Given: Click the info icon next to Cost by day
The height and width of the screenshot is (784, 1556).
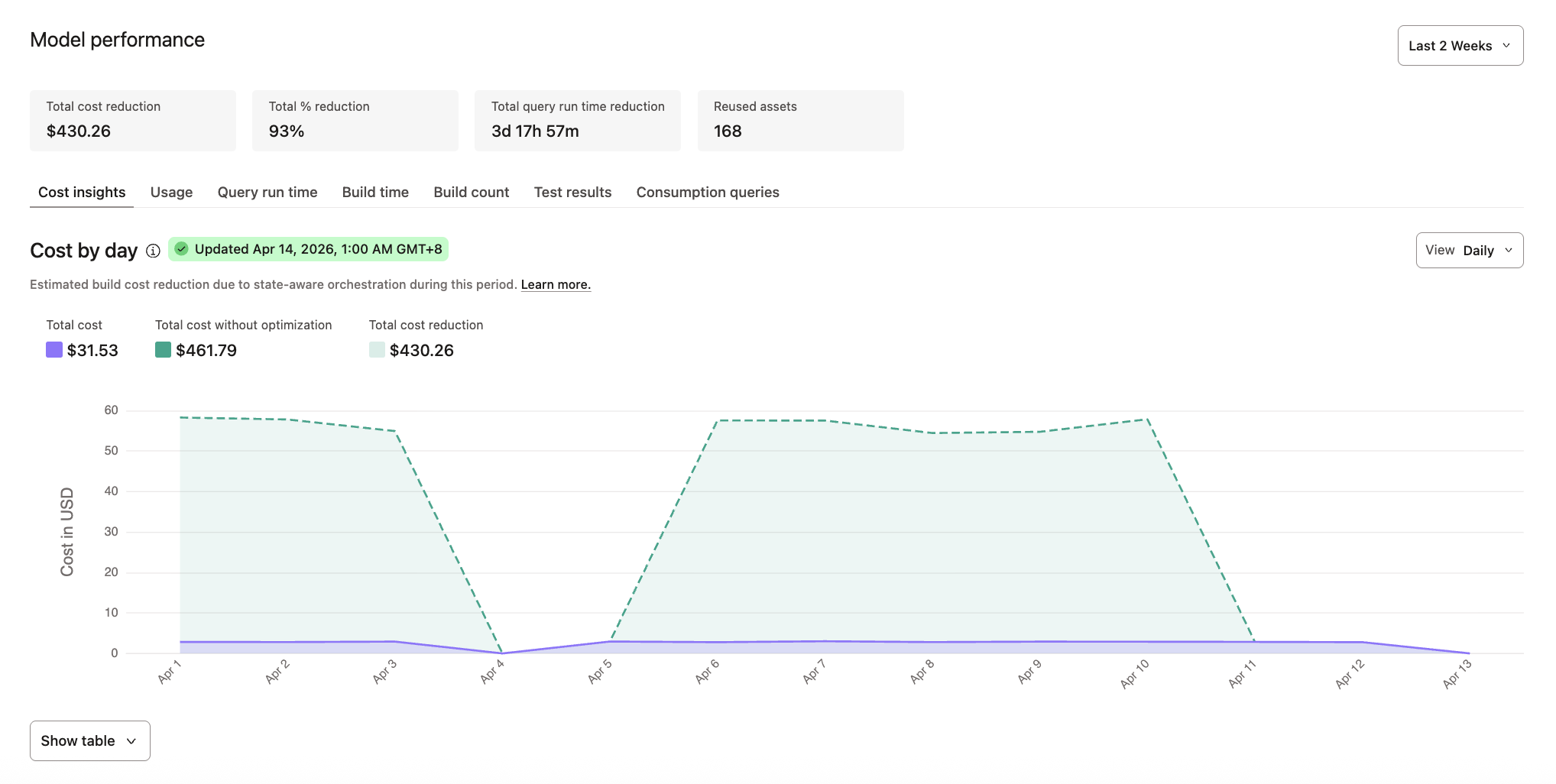Looking at the screenshot, I should [152, 251].
